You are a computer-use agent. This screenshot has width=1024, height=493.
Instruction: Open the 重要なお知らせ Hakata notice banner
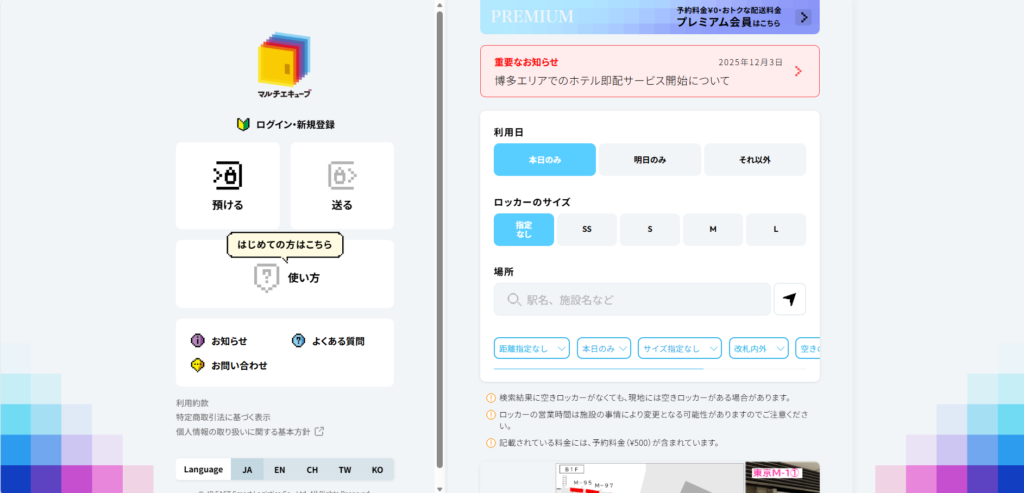click(x=649, y=71)
